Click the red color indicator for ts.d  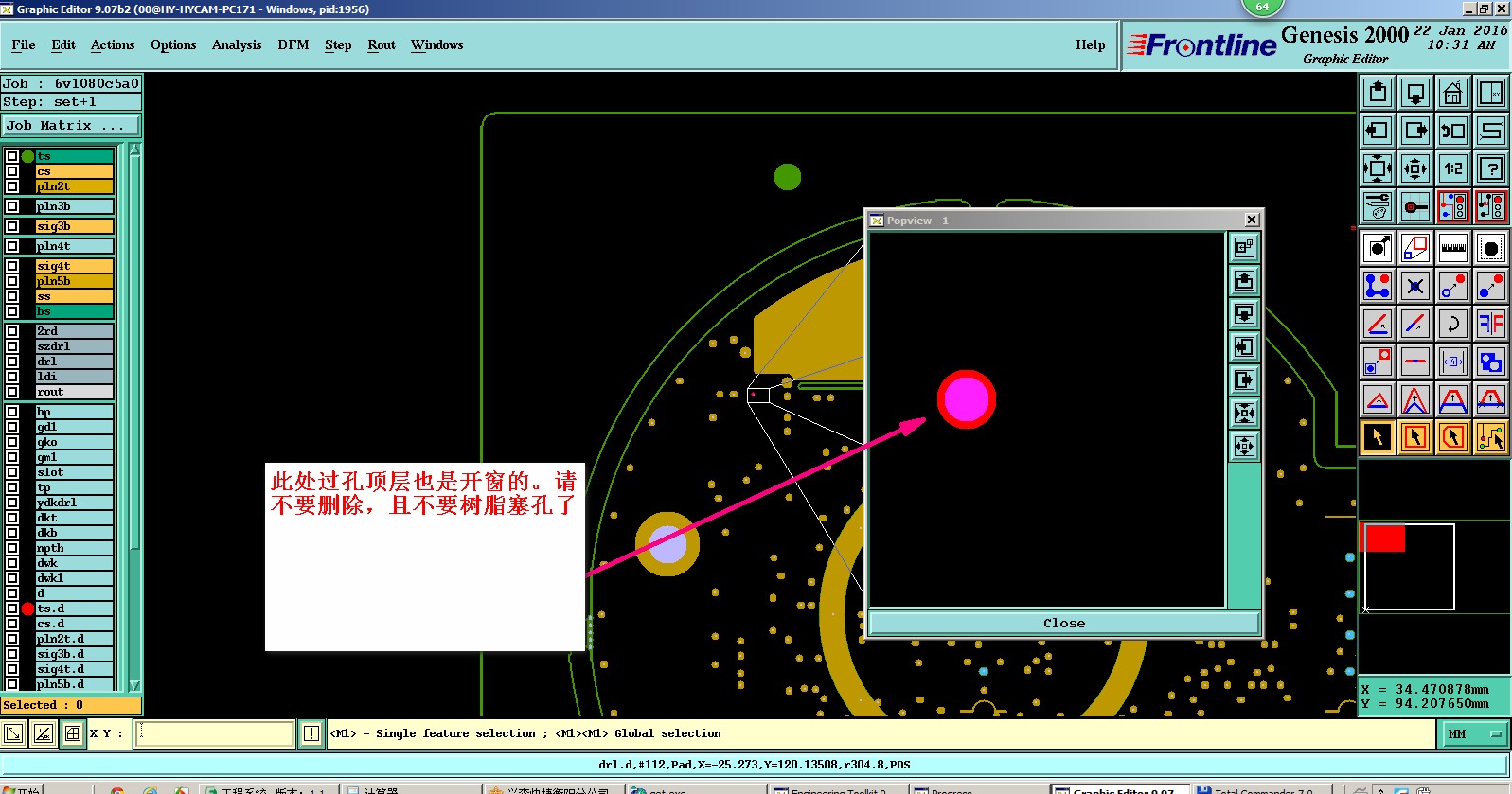coord(27,609)
